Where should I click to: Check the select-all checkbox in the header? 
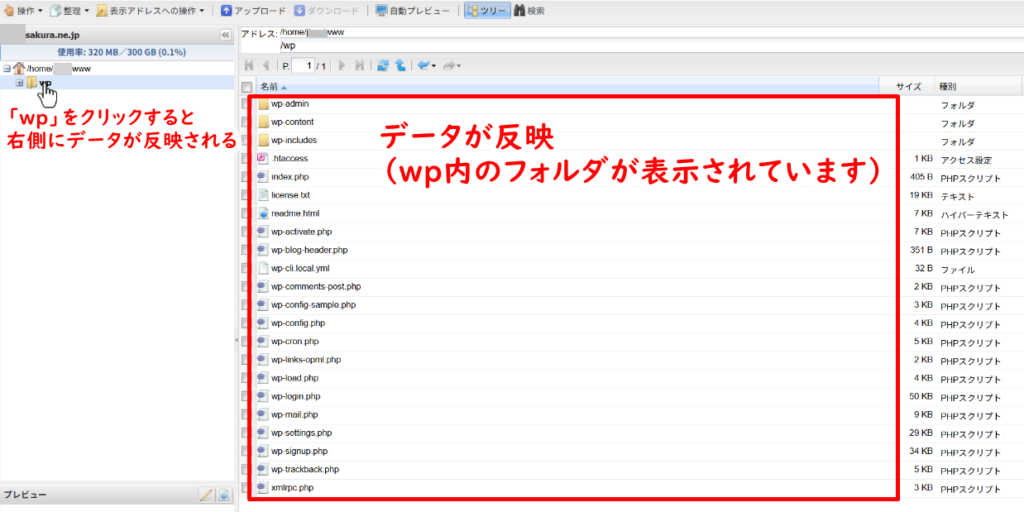point(247,87)
